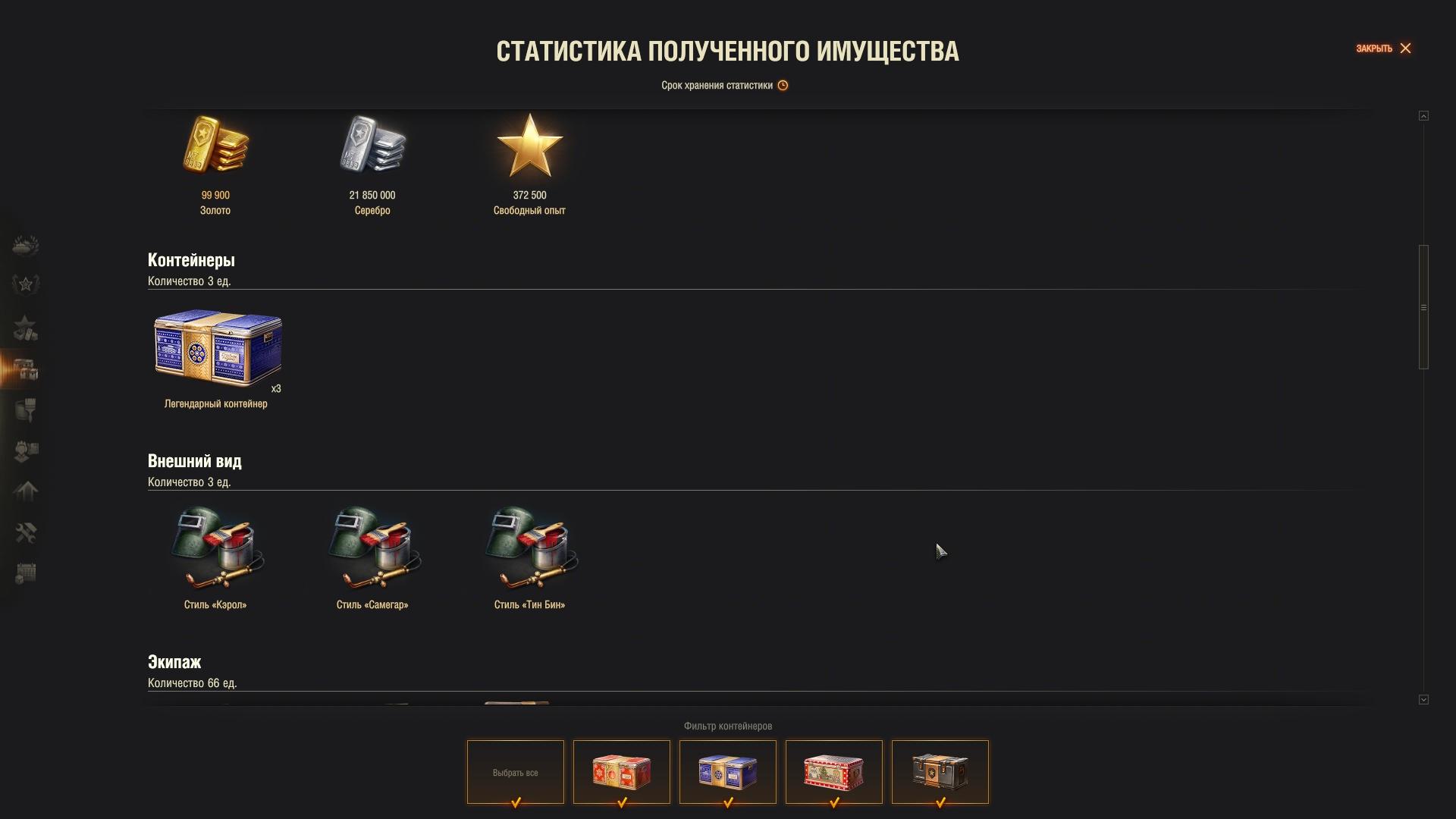Open the vehicles section in the sidebar

coord(26,246)
